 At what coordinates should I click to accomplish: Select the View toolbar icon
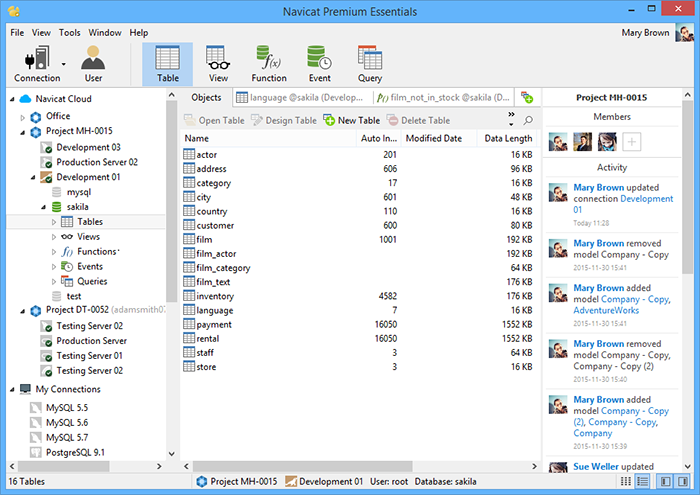pyautogui.click(x=218, y=64)
